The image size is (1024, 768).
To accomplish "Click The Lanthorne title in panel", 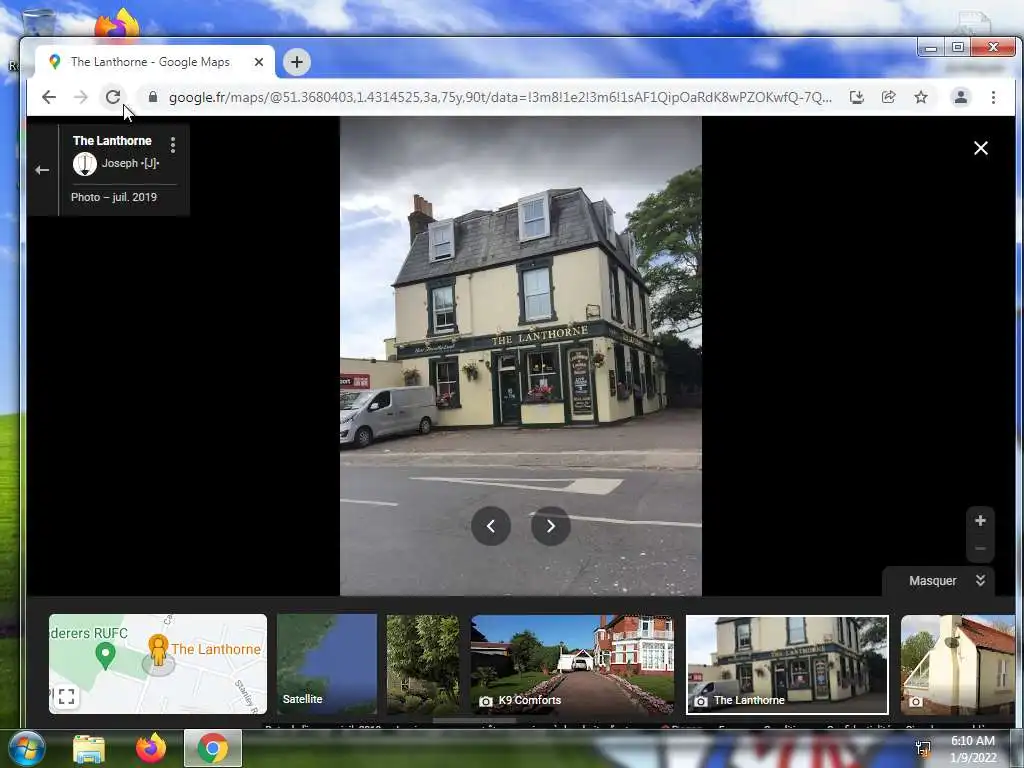I will tap(112, 140).
